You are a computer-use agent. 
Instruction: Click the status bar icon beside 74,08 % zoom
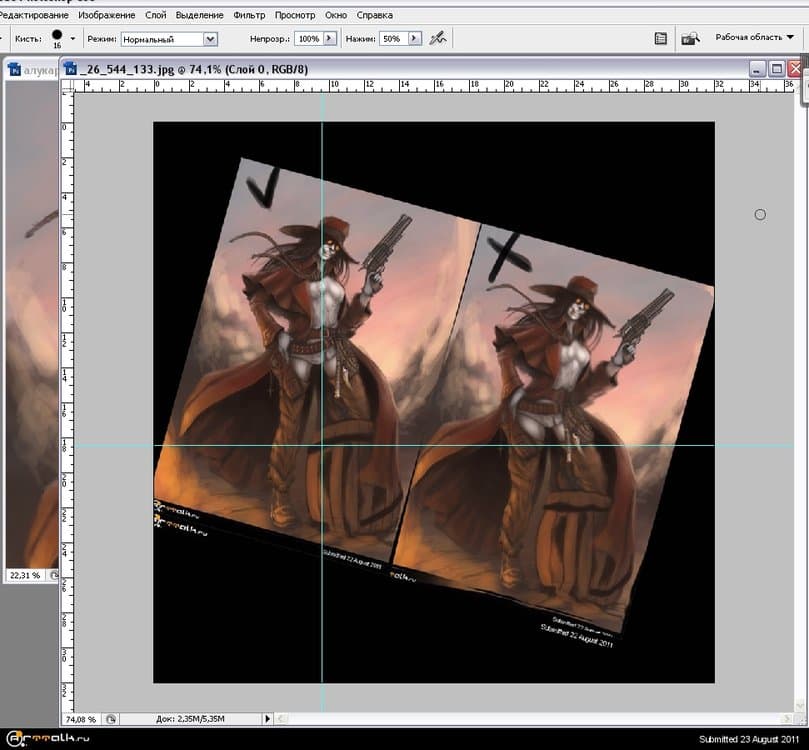pos(110,719)
